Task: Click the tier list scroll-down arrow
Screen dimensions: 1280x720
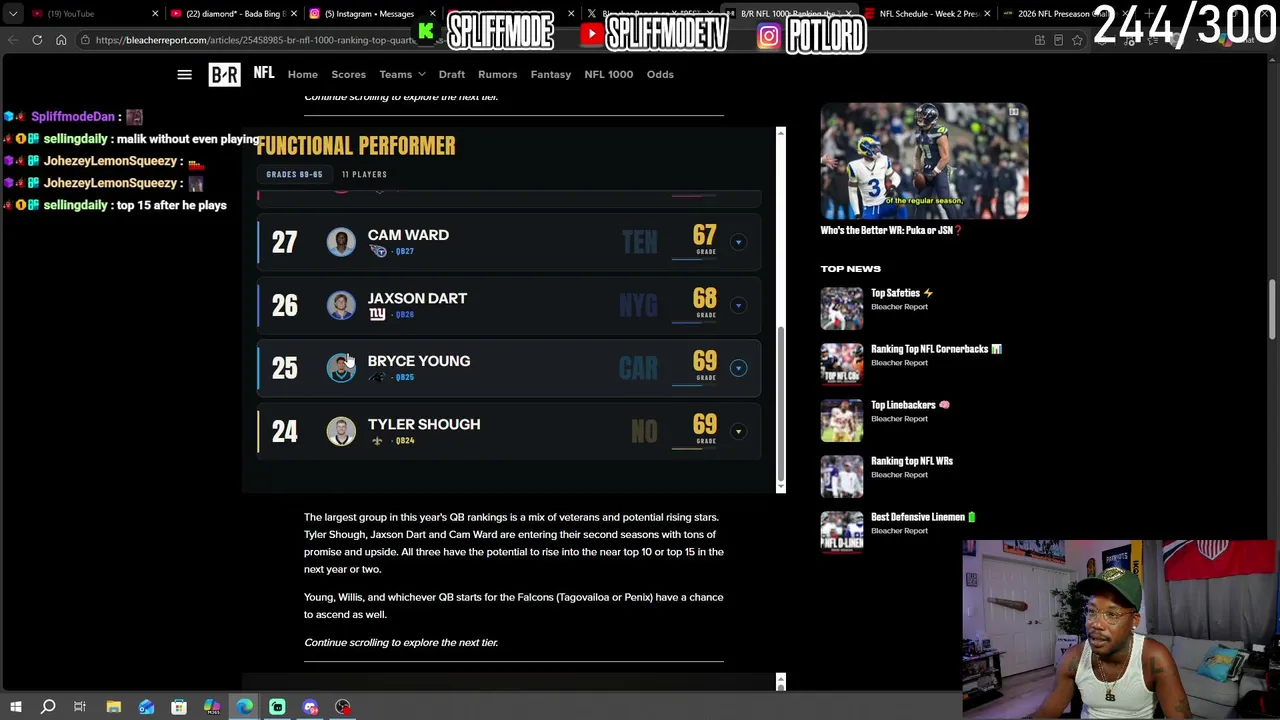Action: click(x=780, y=485)
